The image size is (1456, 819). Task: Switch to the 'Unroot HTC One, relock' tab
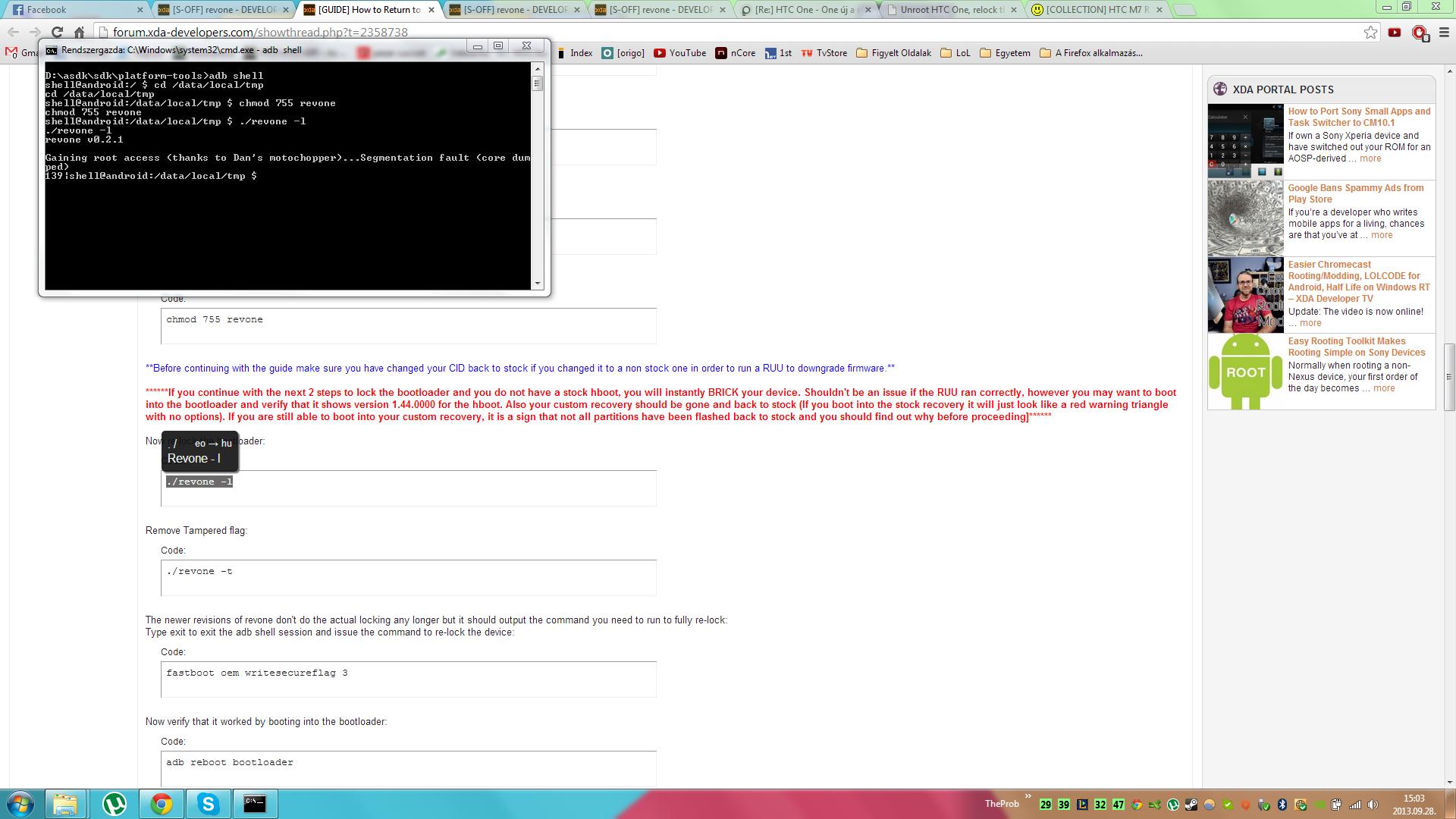952,10
